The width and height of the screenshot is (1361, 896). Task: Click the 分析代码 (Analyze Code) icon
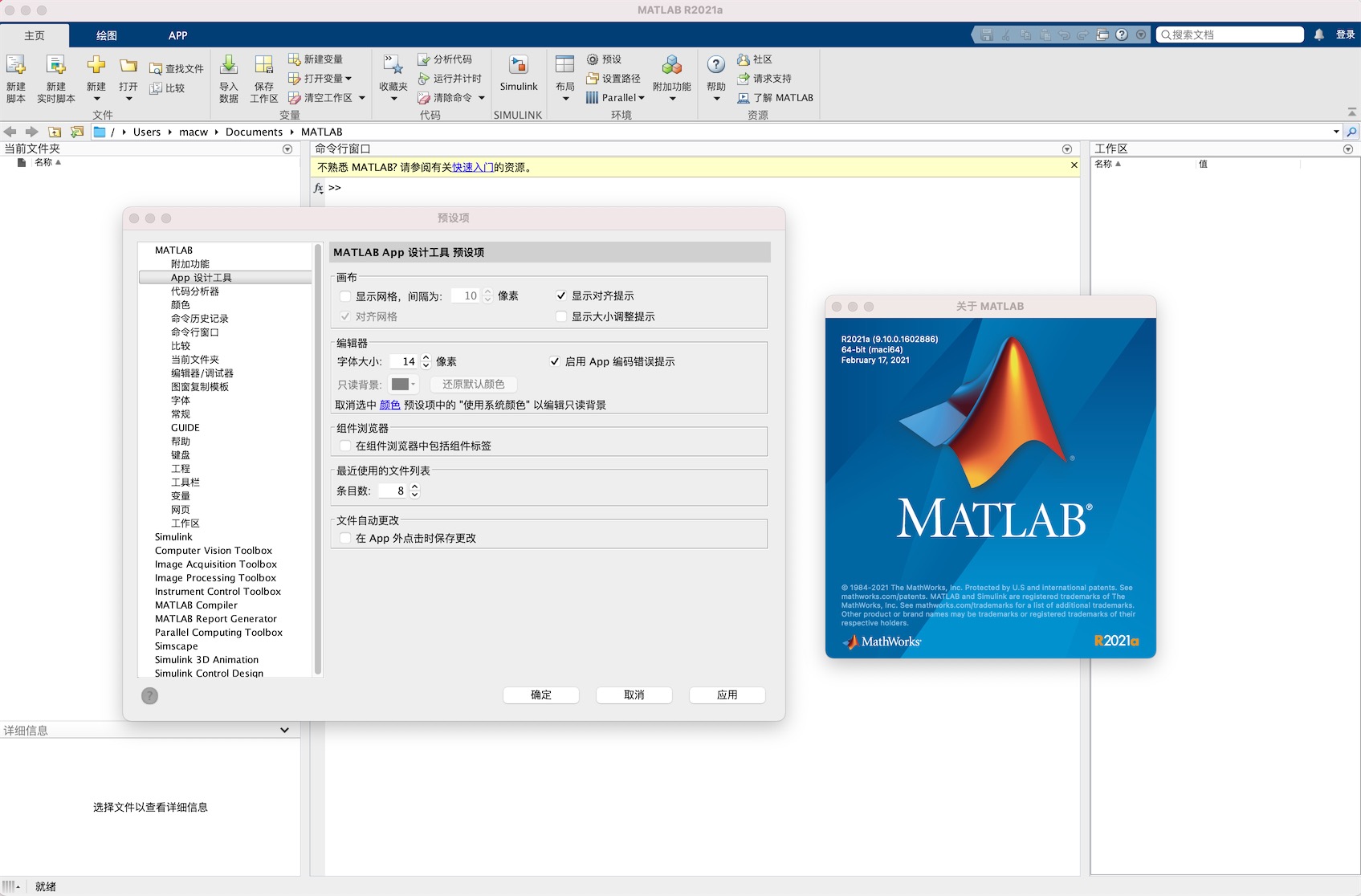424,59
